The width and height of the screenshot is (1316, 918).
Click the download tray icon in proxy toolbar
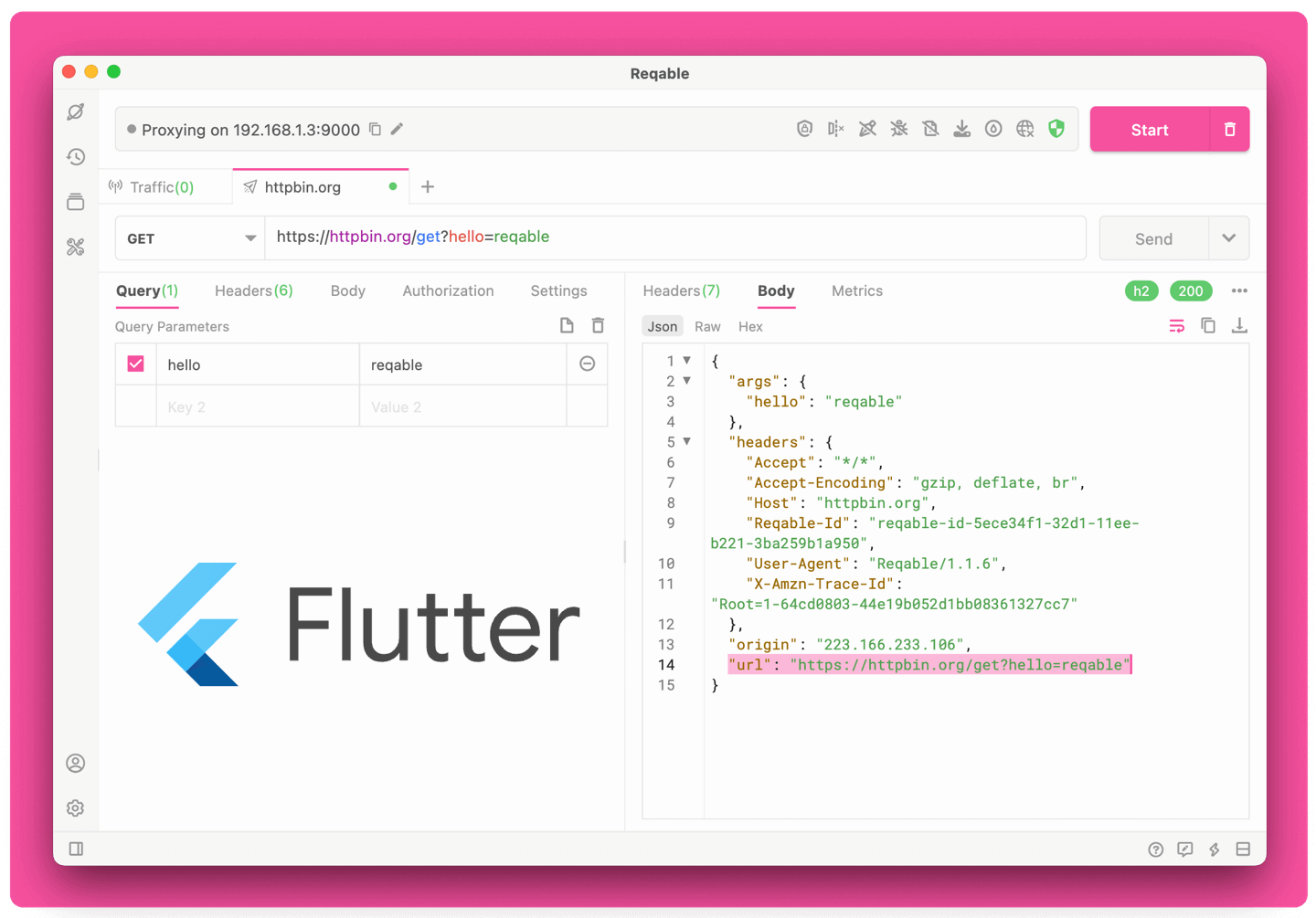pyautogui.click(x=962, y=130)
